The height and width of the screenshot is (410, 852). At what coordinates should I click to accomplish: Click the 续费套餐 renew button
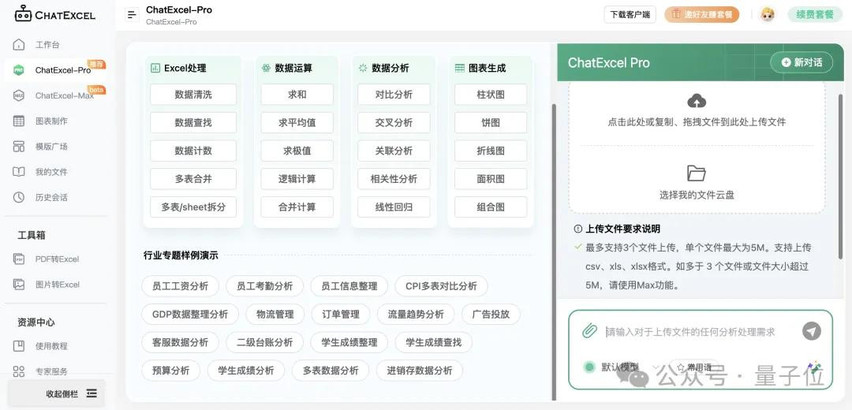pyautogui.click(x=815, y=15)
